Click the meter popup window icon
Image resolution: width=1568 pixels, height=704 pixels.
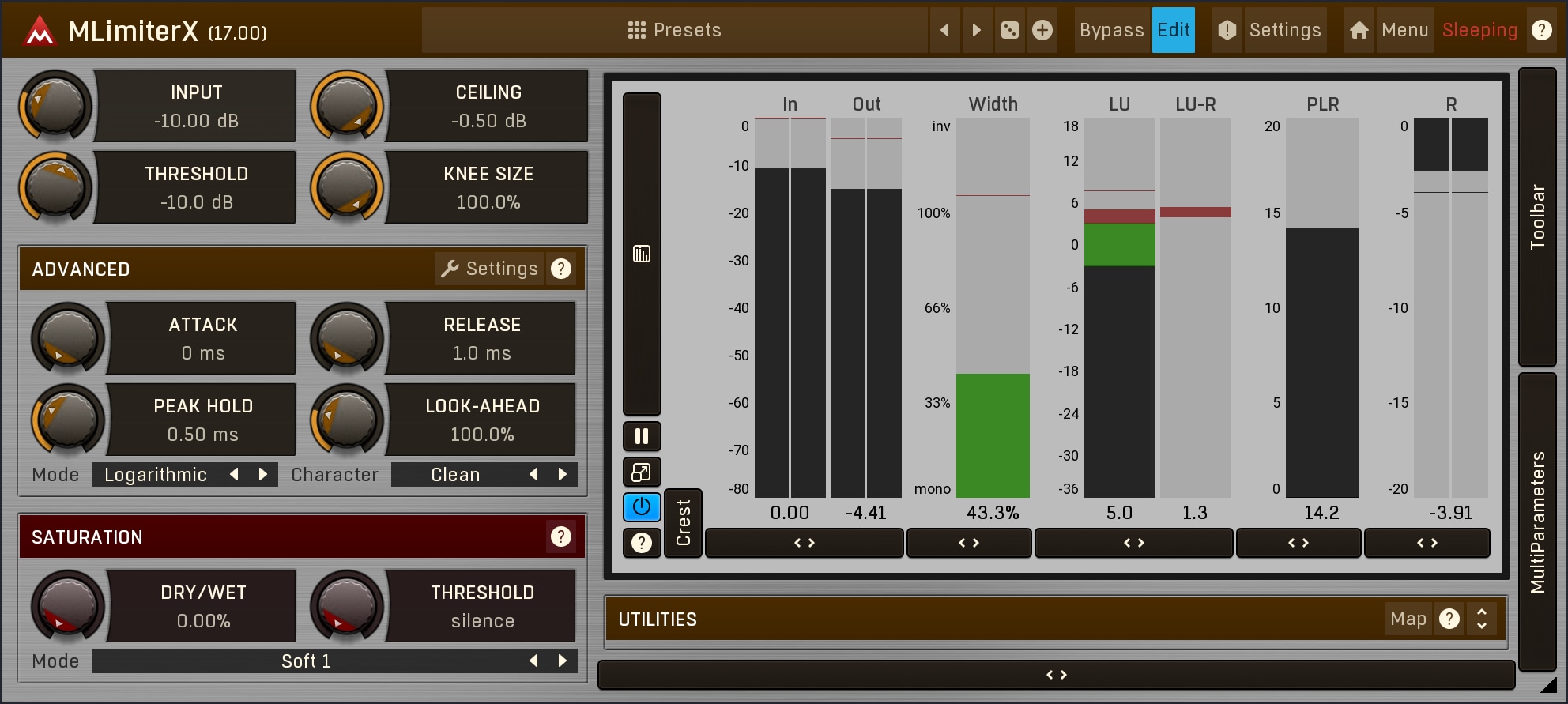click(641, 472)
